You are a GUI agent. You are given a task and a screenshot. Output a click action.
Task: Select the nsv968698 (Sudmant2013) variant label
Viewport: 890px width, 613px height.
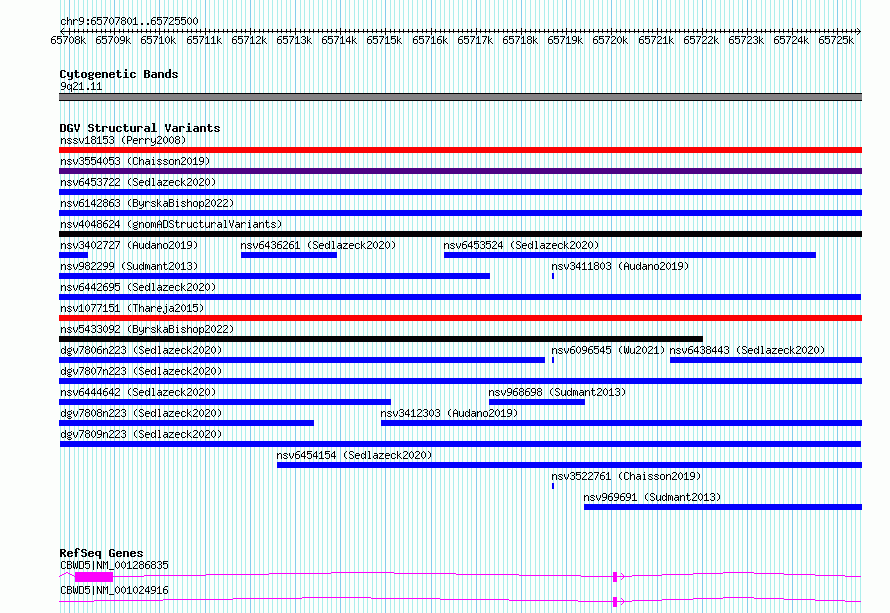tap(557, 392)
